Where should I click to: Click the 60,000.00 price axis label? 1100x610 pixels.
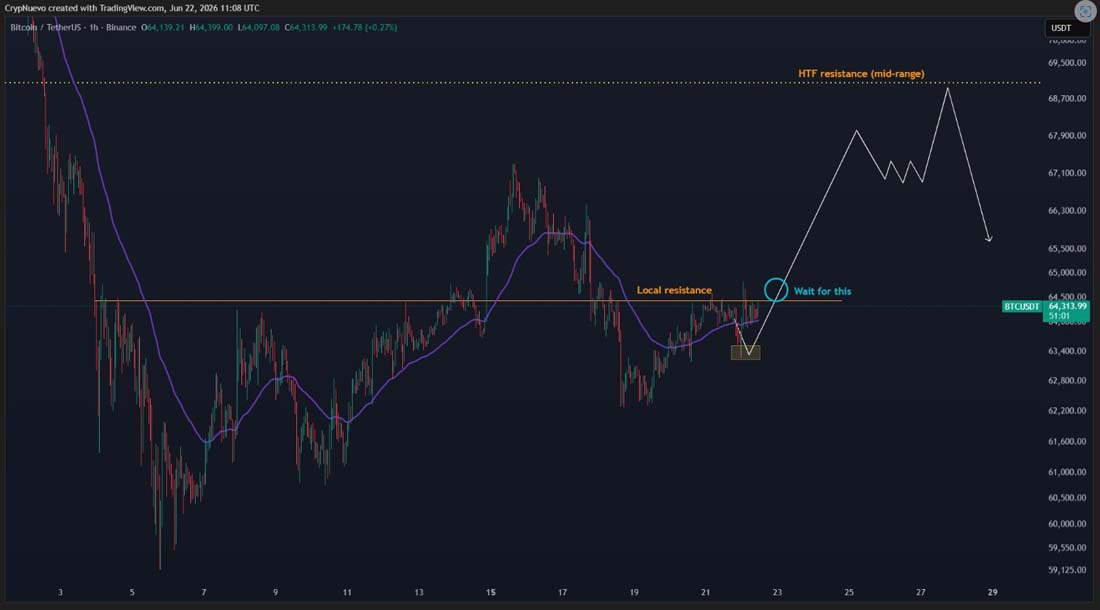pyautogui.click(x=1067, y=524)
